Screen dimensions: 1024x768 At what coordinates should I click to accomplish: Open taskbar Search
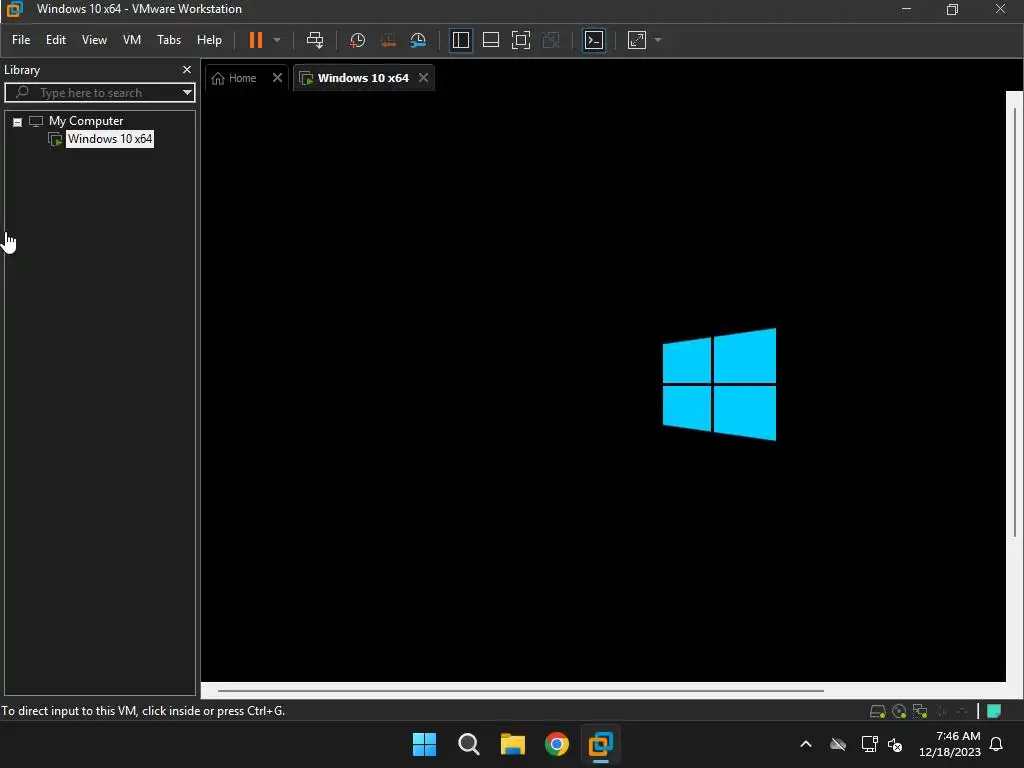[468, 744]
